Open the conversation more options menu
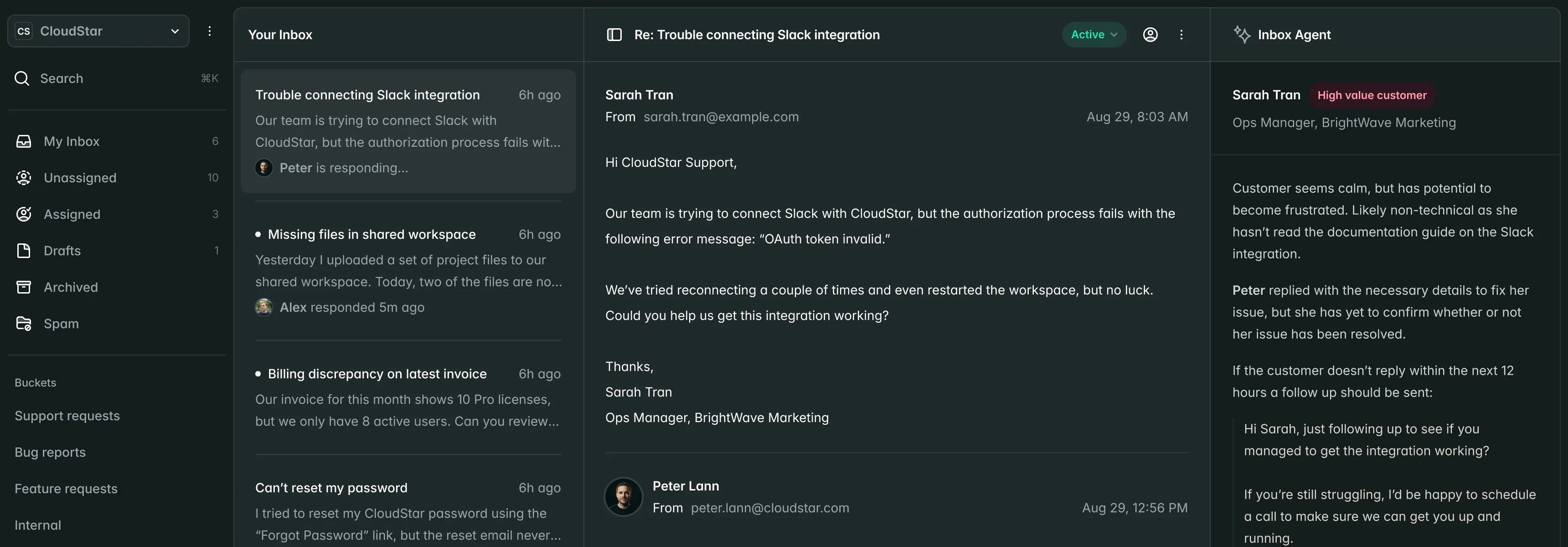The image size is (1568, 547). click(x=1181, y=35)
